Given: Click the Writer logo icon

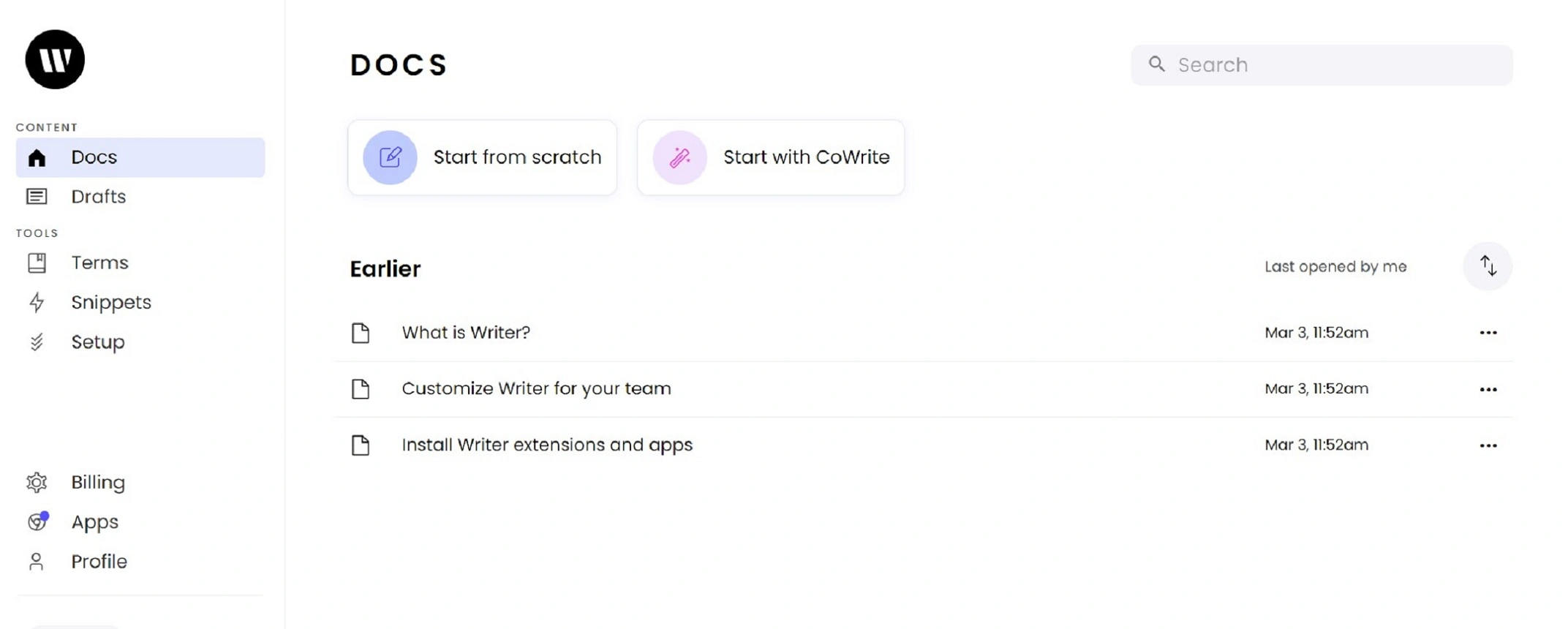Looking at the screenshot, I should coord(55,59).
